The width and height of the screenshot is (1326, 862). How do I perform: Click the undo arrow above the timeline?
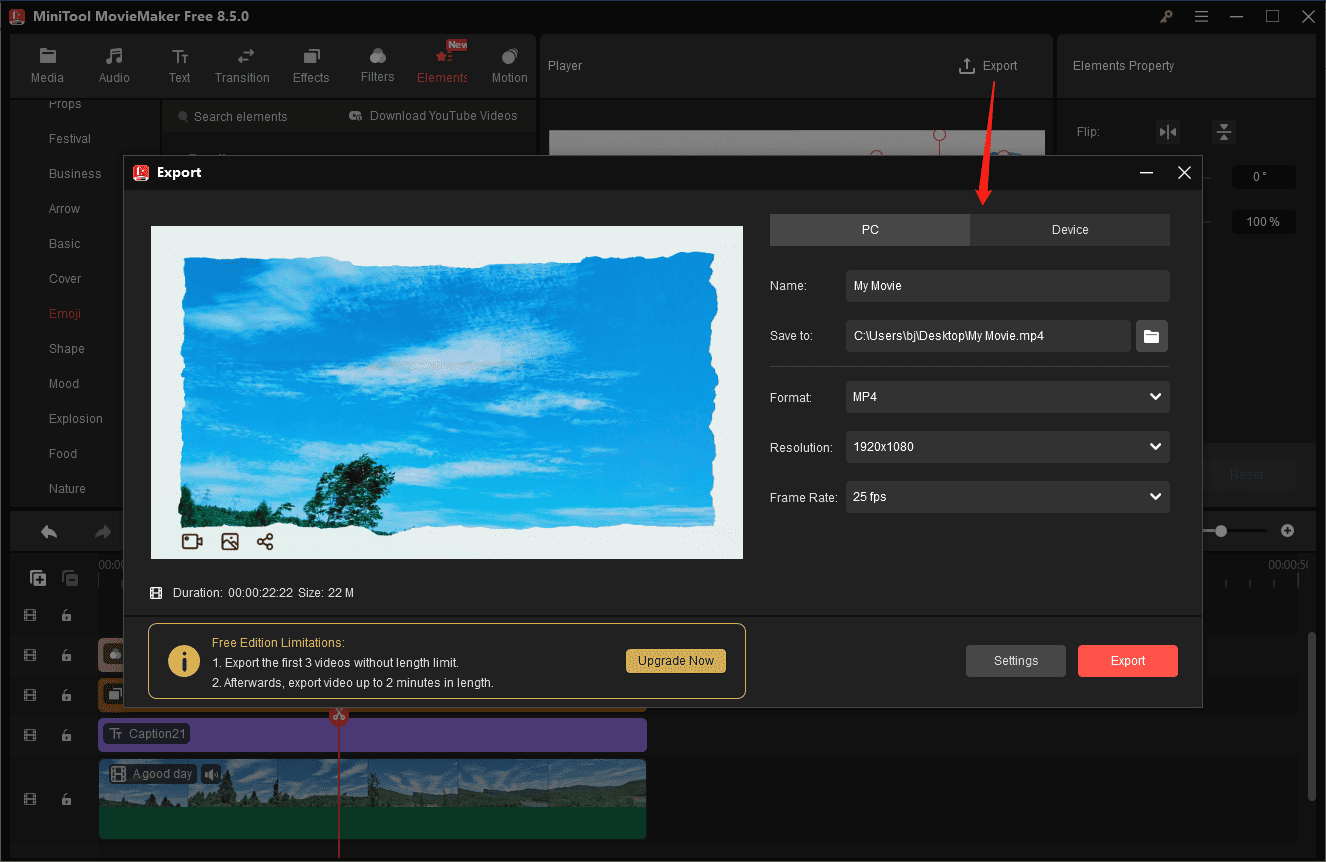[x=48, y=530]
